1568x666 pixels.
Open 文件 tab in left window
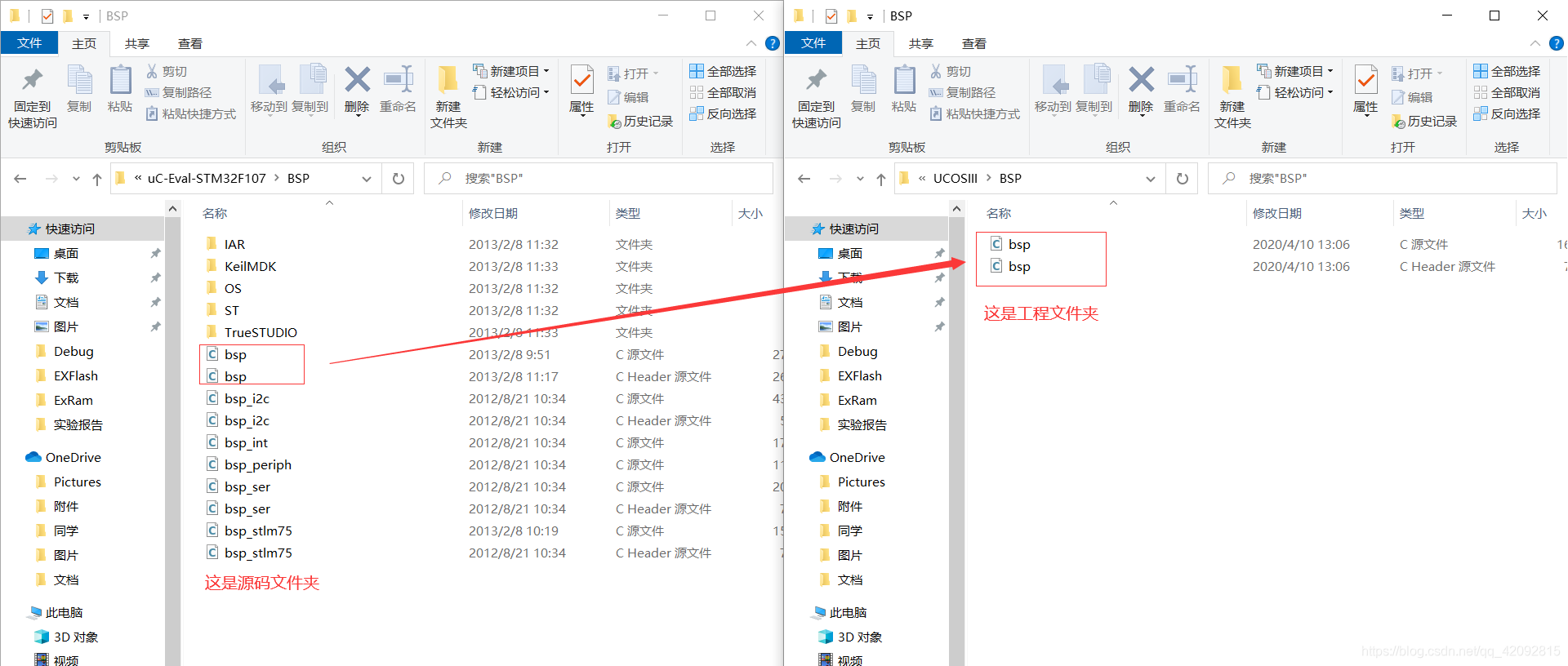tap(29, 43)
